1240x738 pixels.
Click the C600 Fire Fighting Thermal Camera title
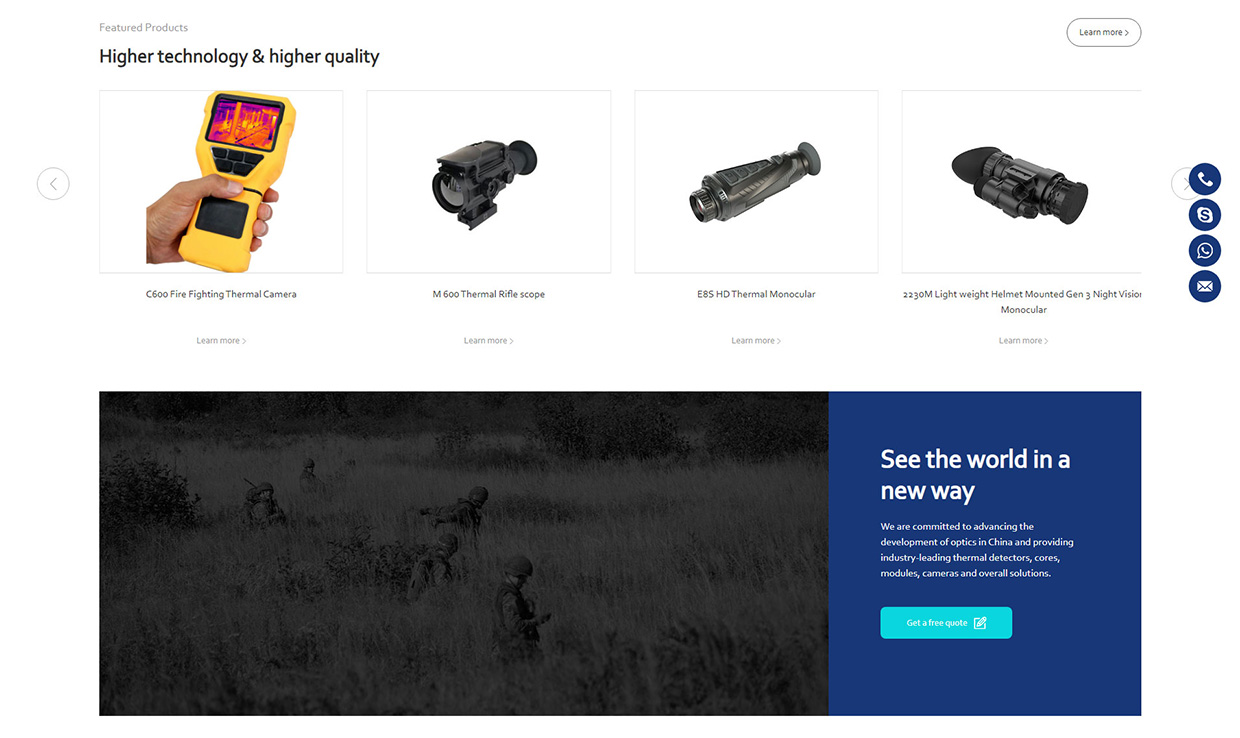[221, 294]
